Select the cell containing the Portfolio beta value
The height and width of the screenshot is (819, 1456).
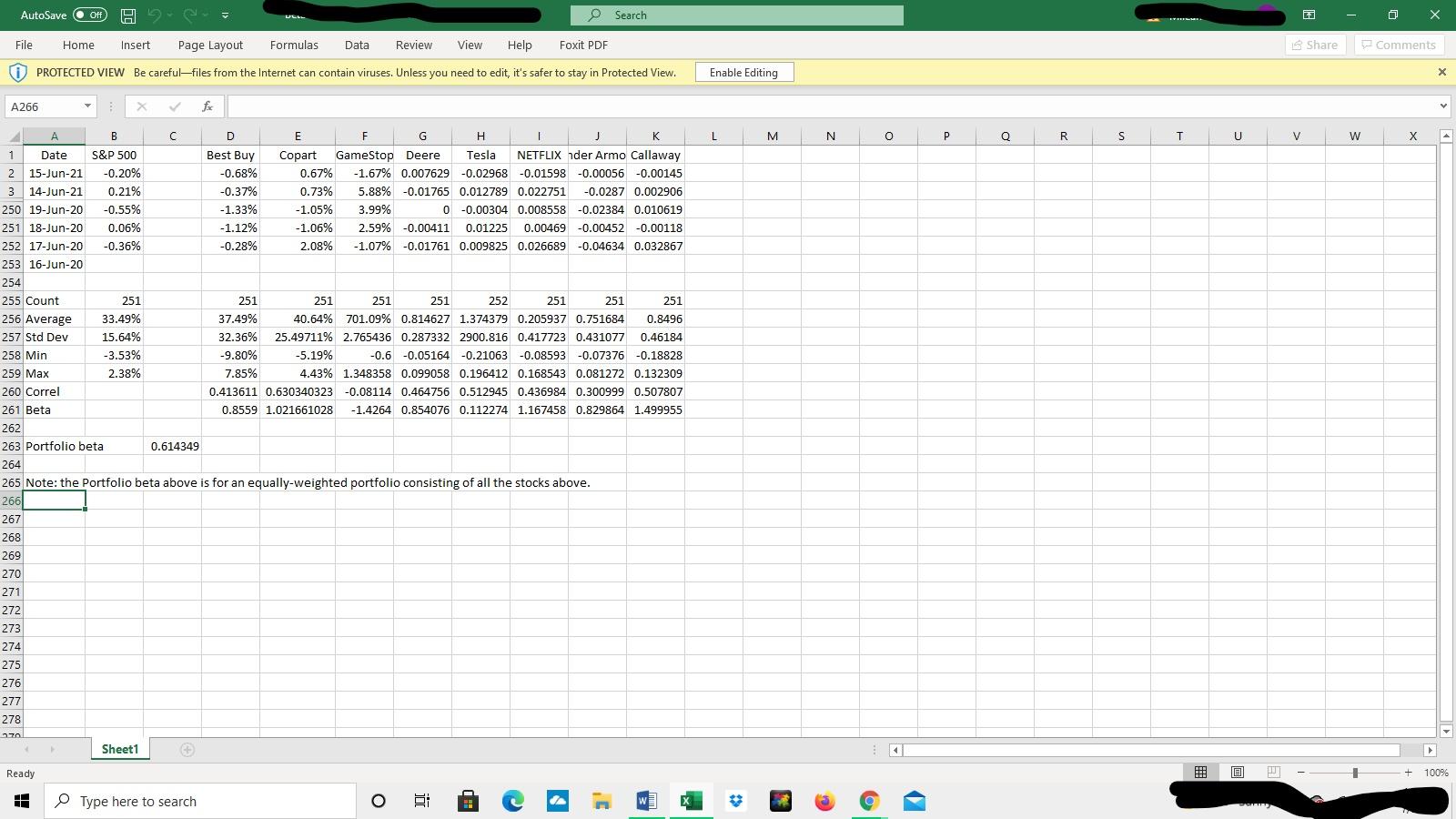[x=173, y=446]
